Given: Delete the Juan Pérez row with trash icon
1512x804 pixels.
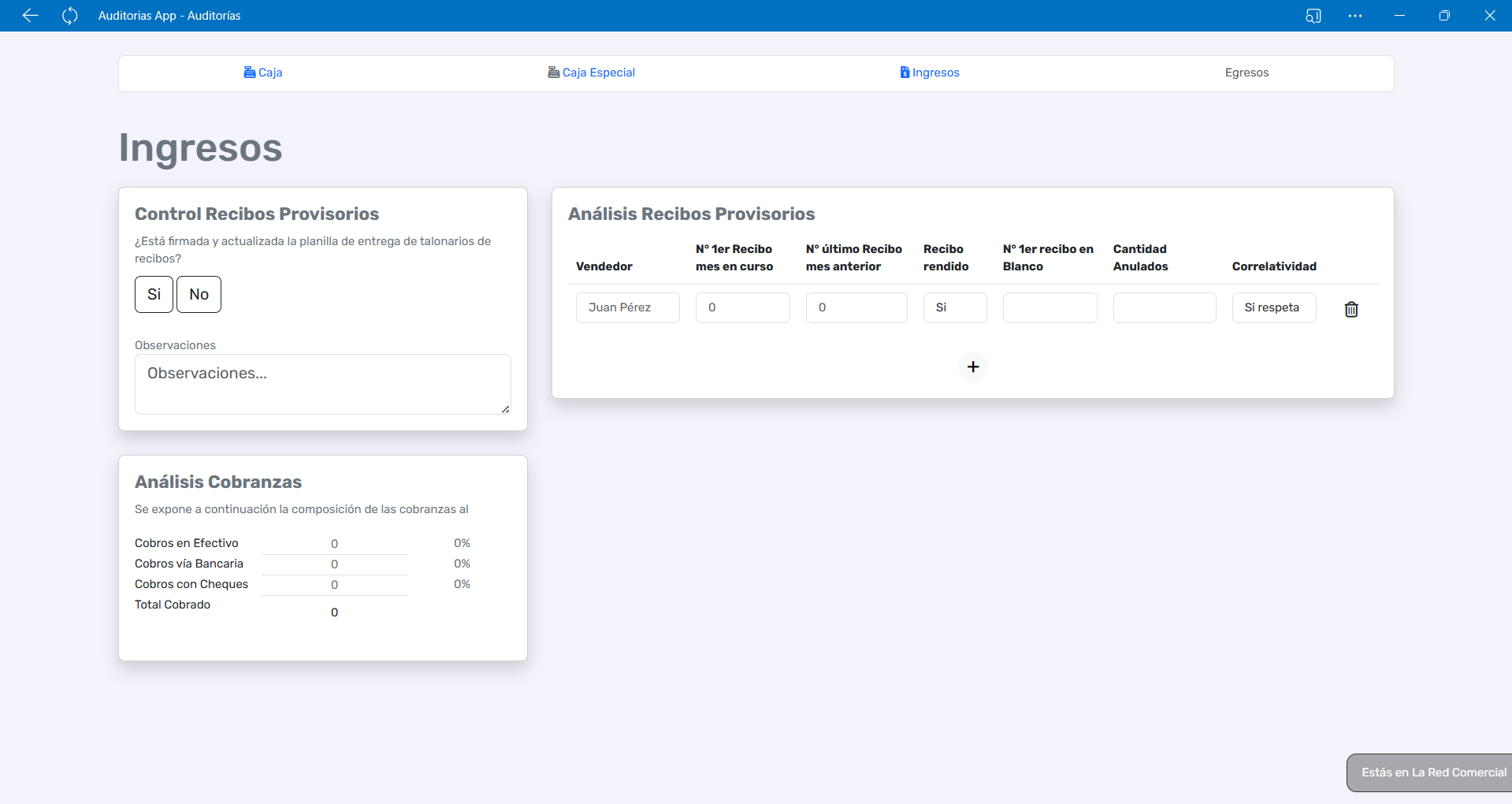Looking at the screenshot, I should (x=1350, y=309).
